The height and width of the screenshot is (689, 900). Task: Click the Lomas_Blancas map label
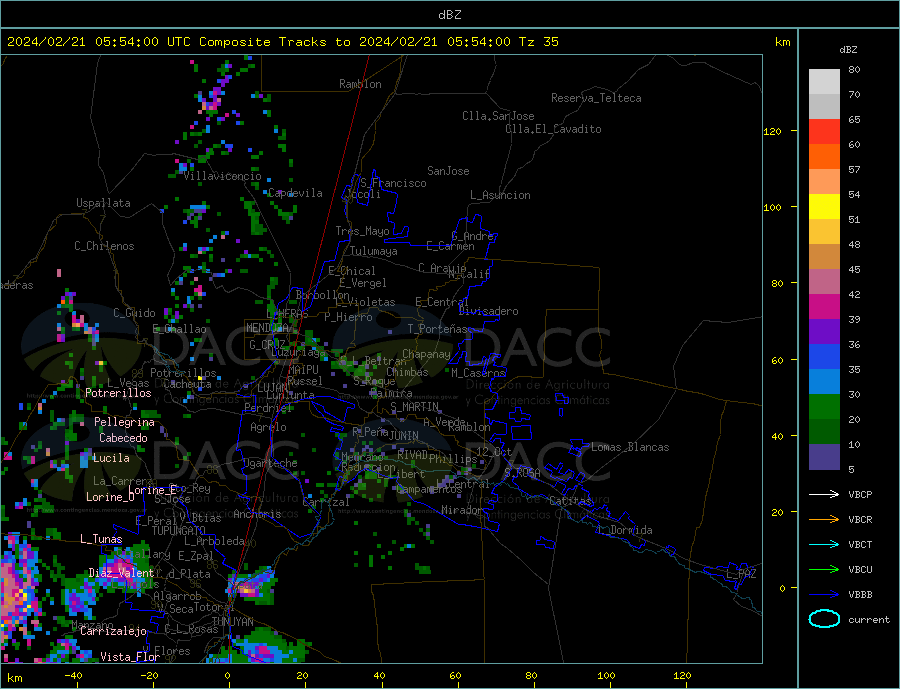630,447
